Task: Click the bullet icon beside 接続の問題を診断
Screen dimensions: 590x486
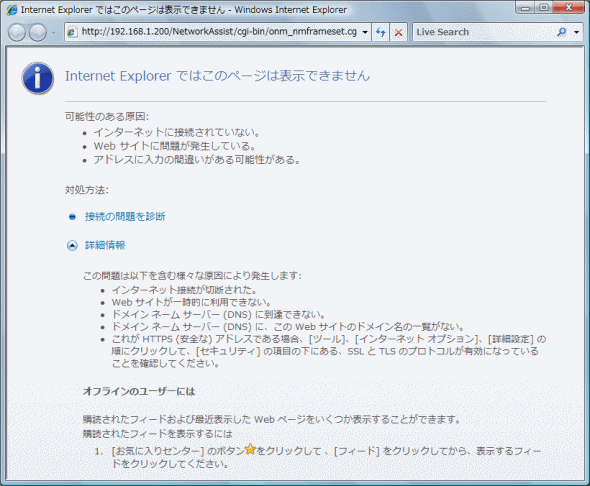Action: tap(72, 217)
